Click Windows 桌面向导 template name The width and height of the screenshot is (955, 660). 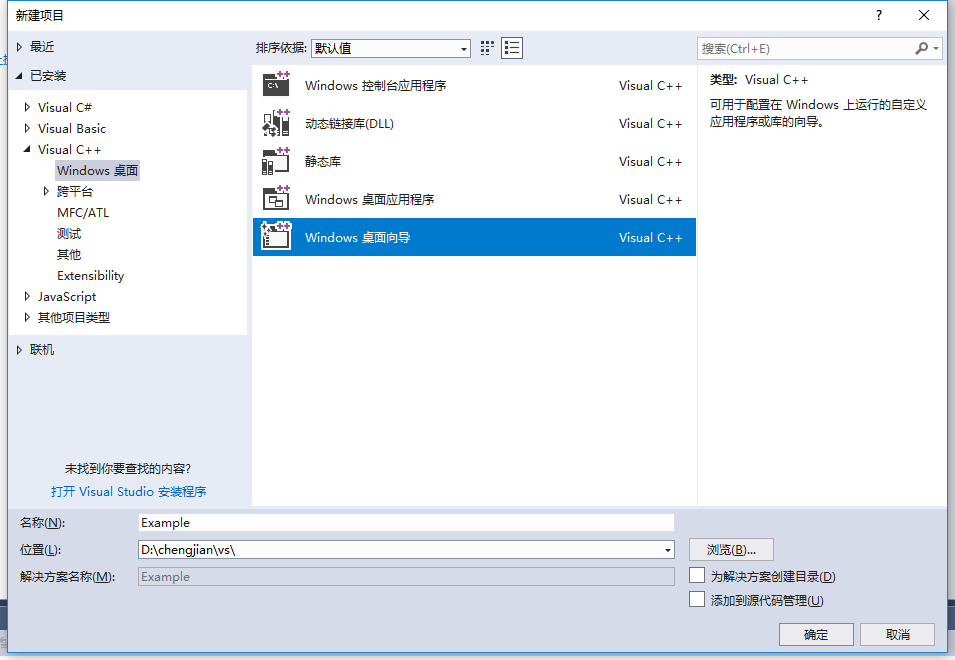pyautogui.click(x=358, y=237)
